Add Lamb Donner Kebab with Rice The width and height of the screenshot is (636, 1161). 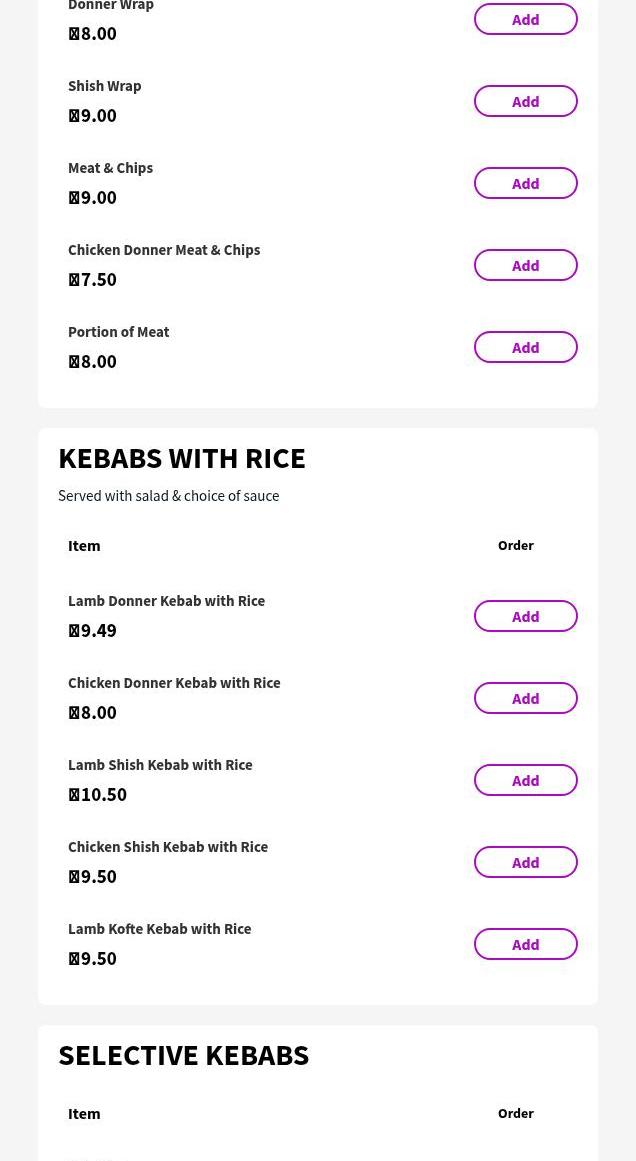(525, 616)
